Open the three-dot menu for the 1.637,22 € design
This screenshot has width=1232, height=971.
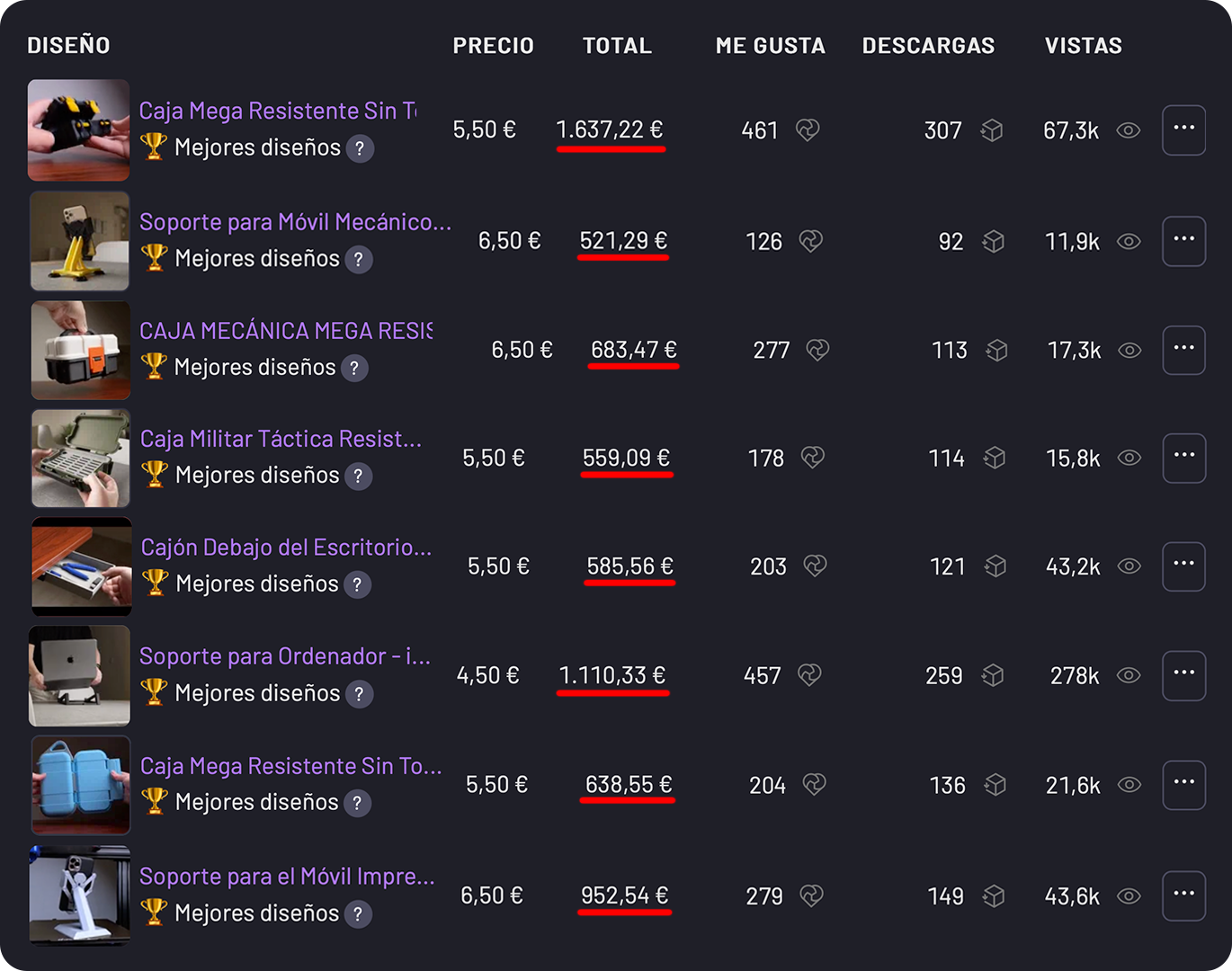point(1183,129)
